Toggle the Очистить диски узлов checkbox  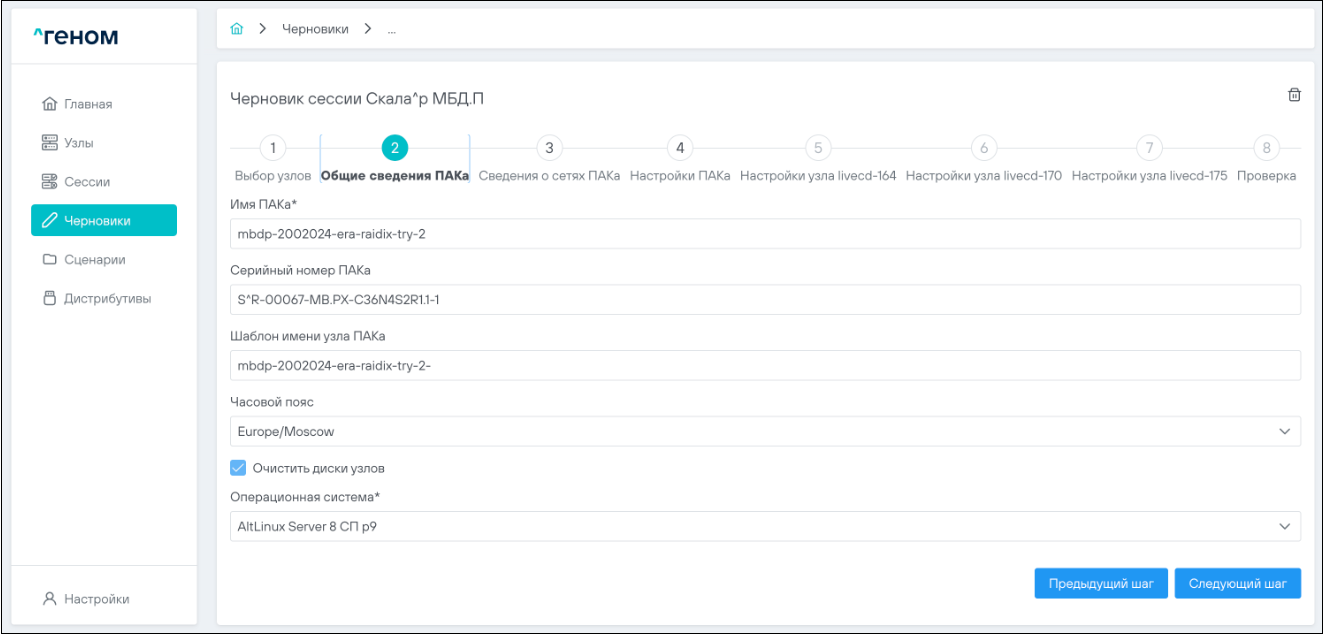click(x=238, y=468)
